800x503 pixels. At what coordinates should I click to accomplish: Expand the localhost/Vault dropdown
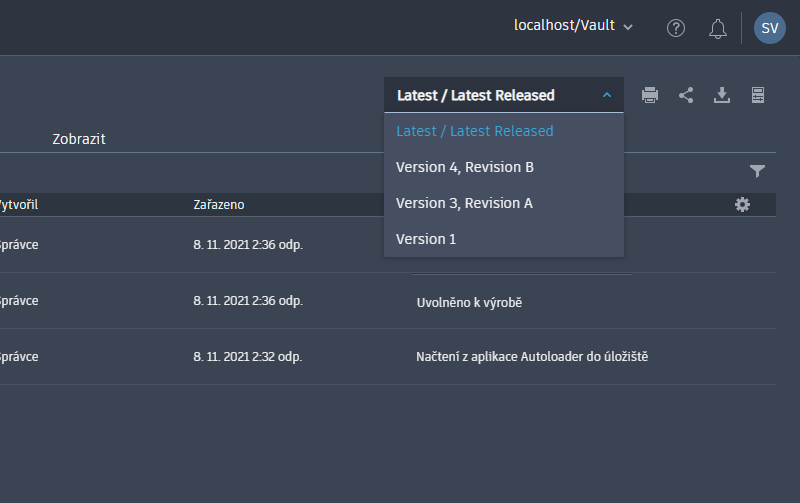pos(574,27)
